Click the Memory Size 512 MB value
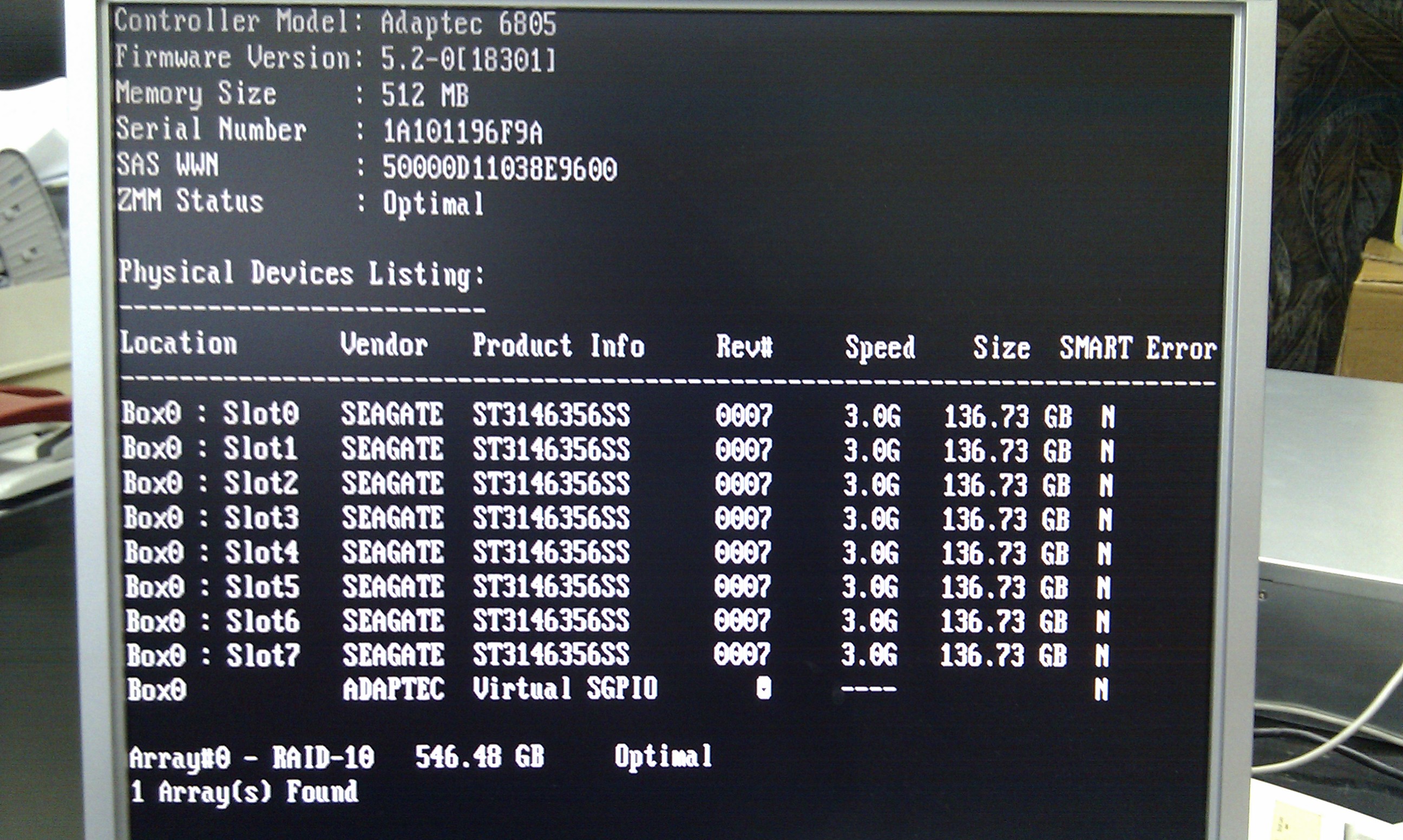 click(x=424, y=95)
